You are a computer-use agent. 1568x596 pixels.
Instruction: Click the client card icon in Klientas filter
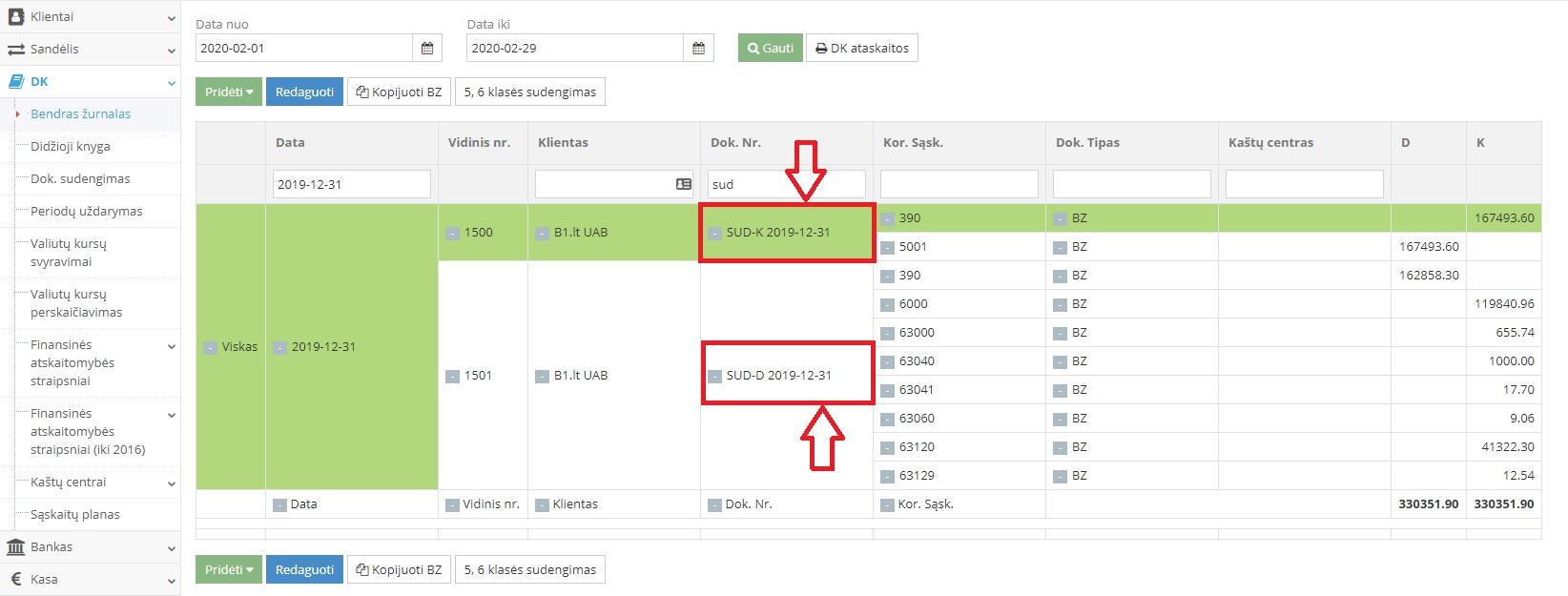683,184
